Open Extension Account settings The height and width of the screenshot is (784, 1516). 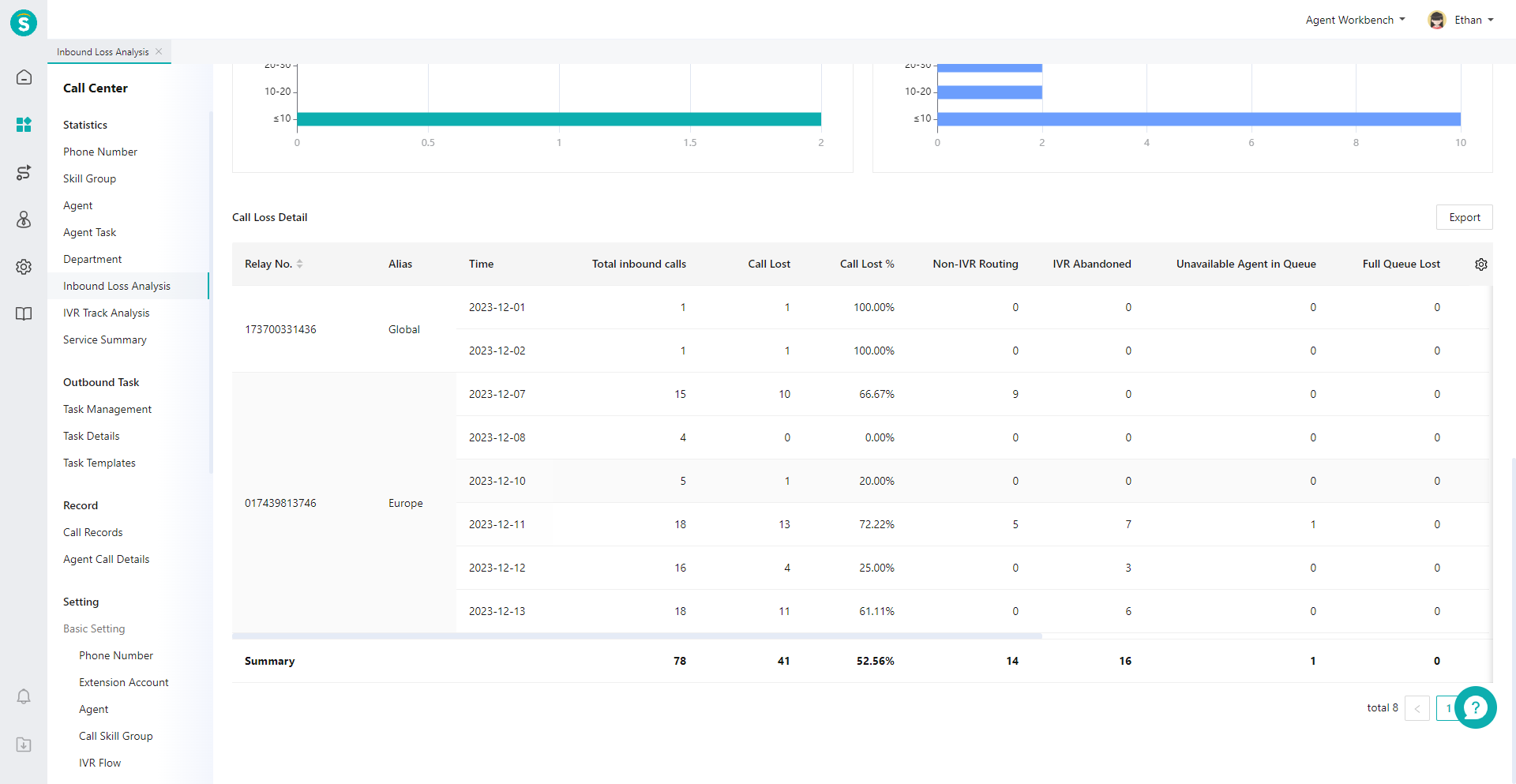click(x=124, y=682)
